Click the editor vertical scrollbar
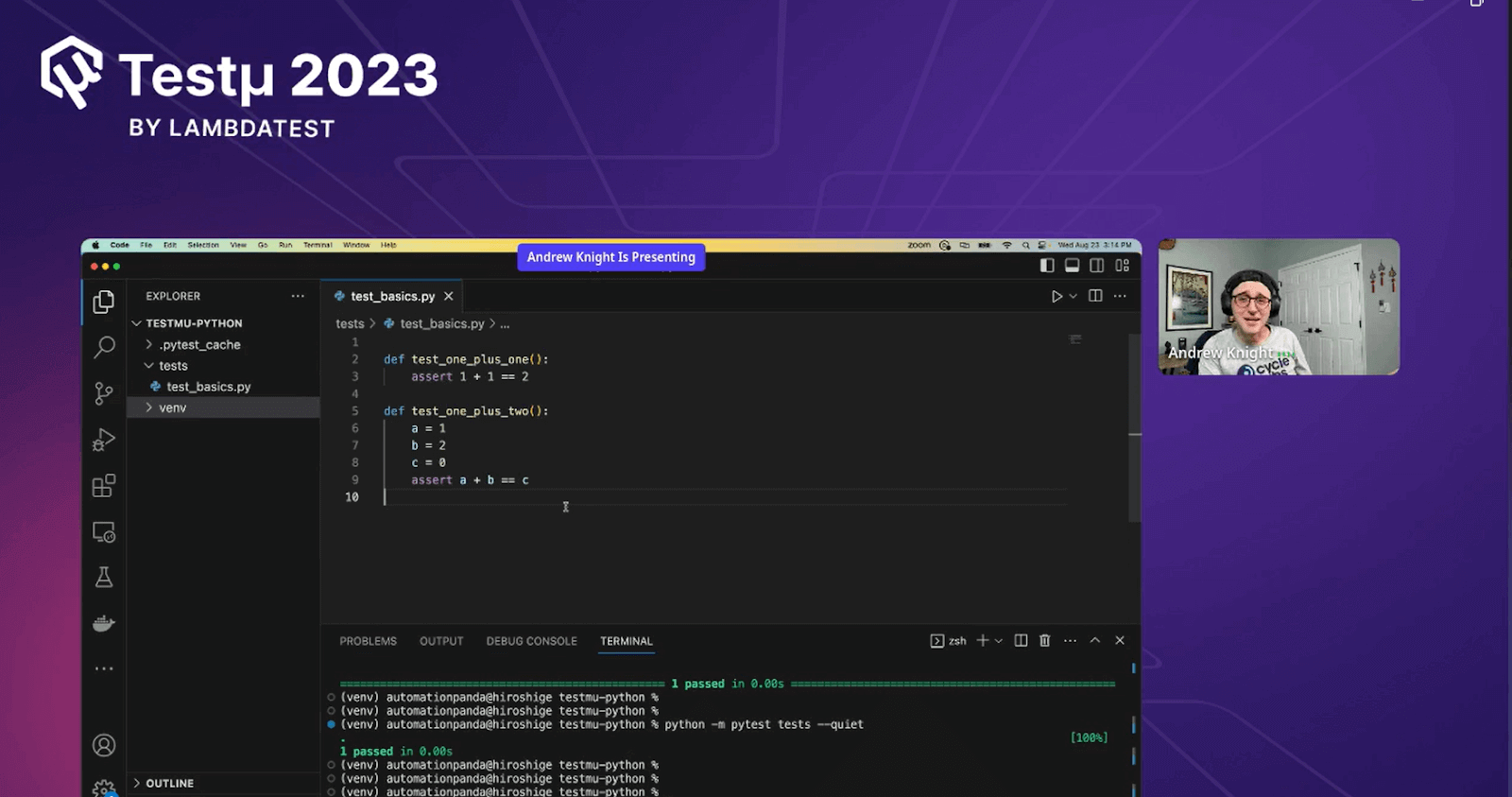1512x797 pixels. (x=1135, y=427)
